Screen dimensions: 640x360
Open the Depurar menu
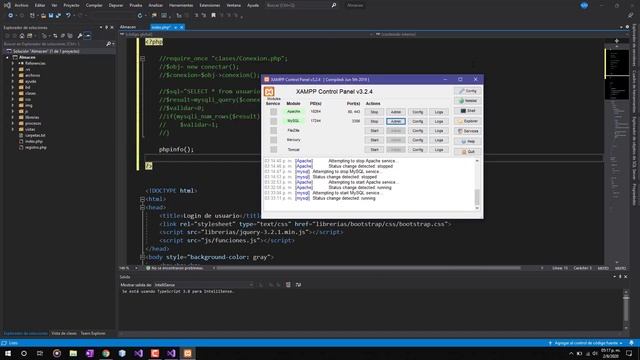tap(116, 5)
